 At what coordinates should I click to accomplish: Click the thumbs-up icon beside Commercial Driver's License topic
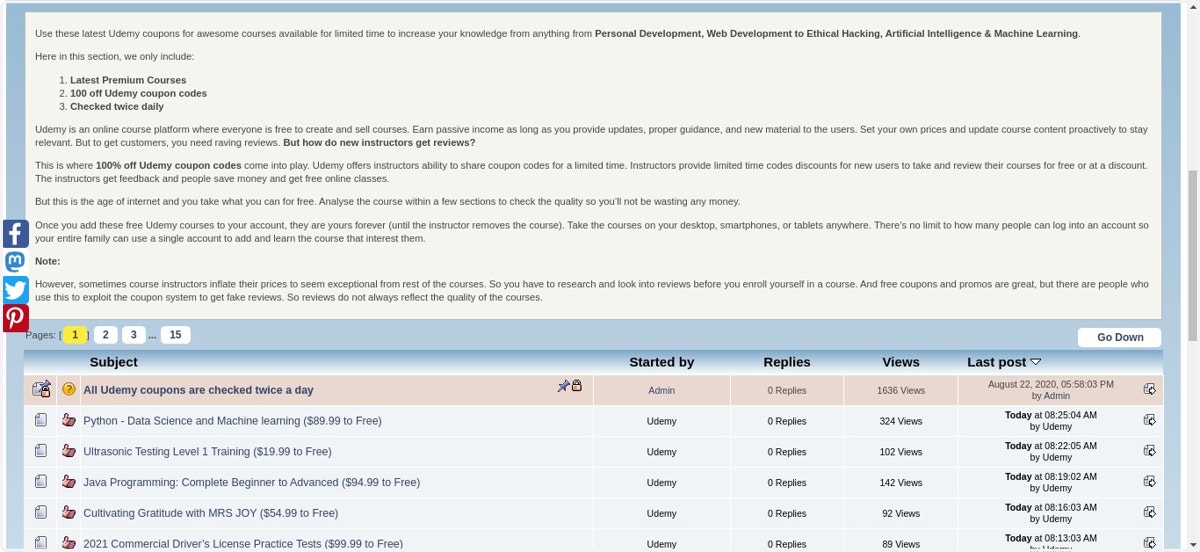(69, 544)
